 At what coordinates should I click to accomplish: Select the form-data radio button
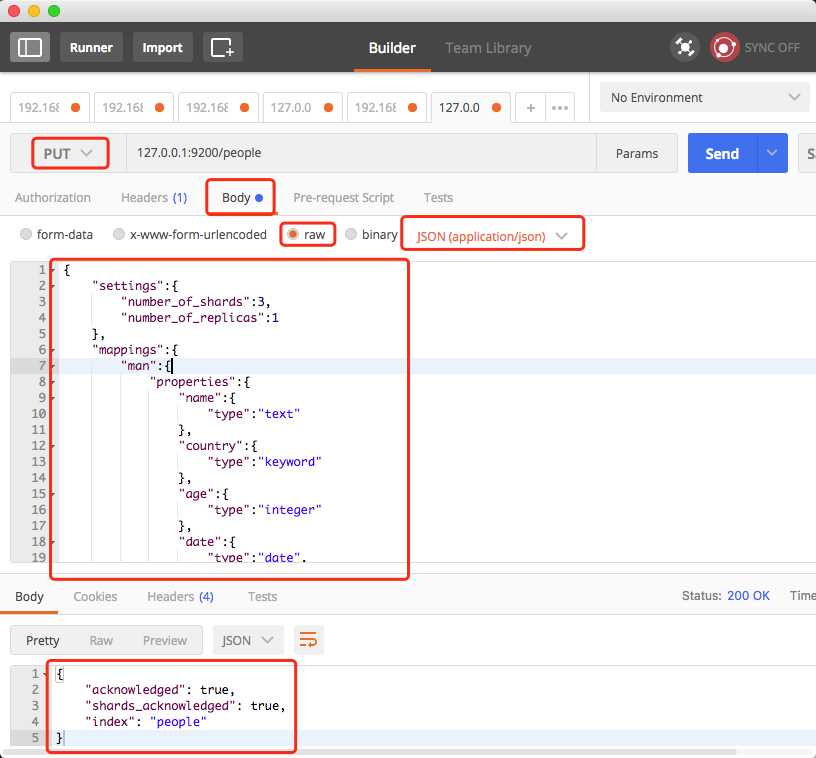(26, 234)
